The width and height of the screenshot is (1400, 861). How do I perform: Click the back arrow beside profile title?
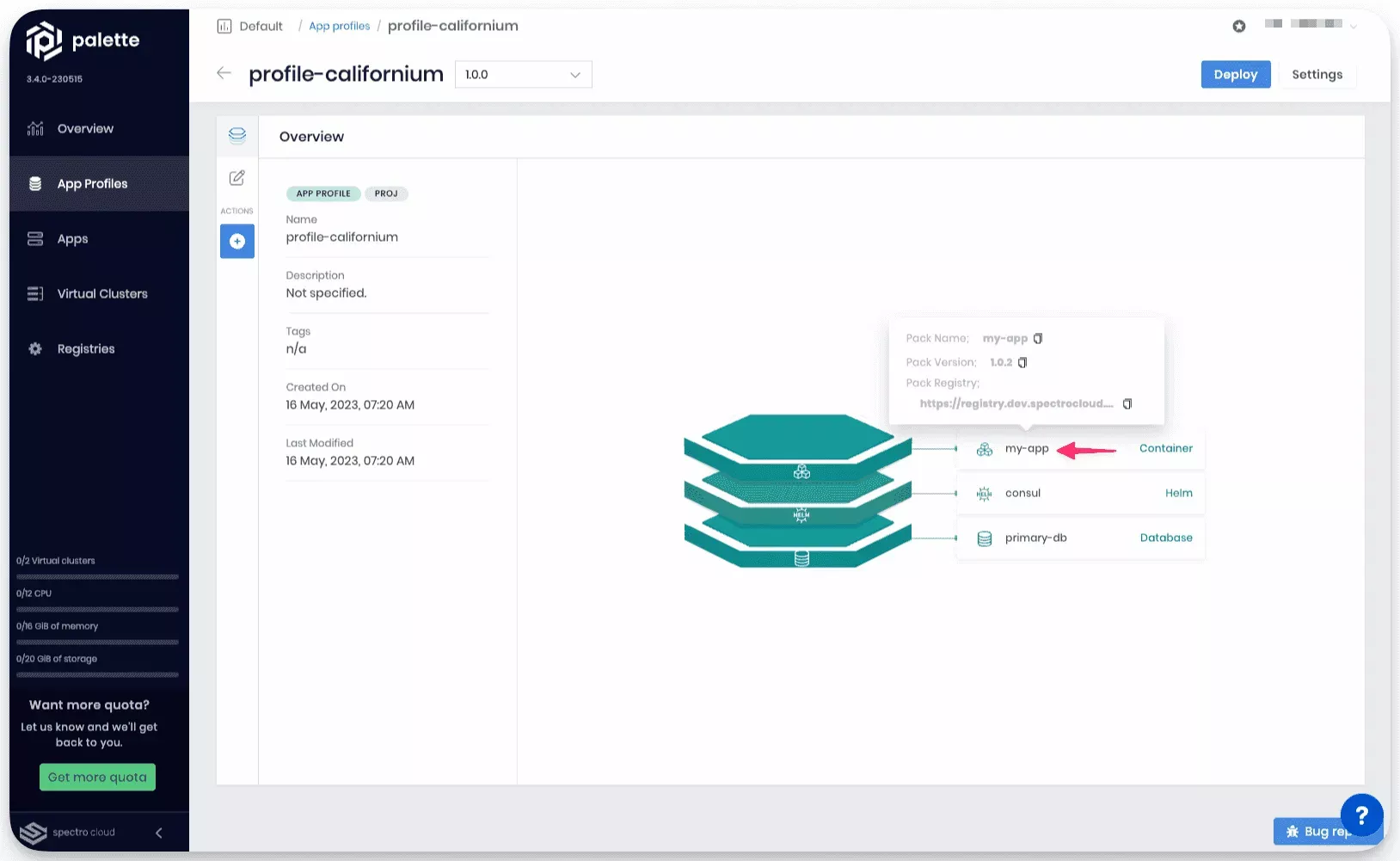[x=224, y=74]
